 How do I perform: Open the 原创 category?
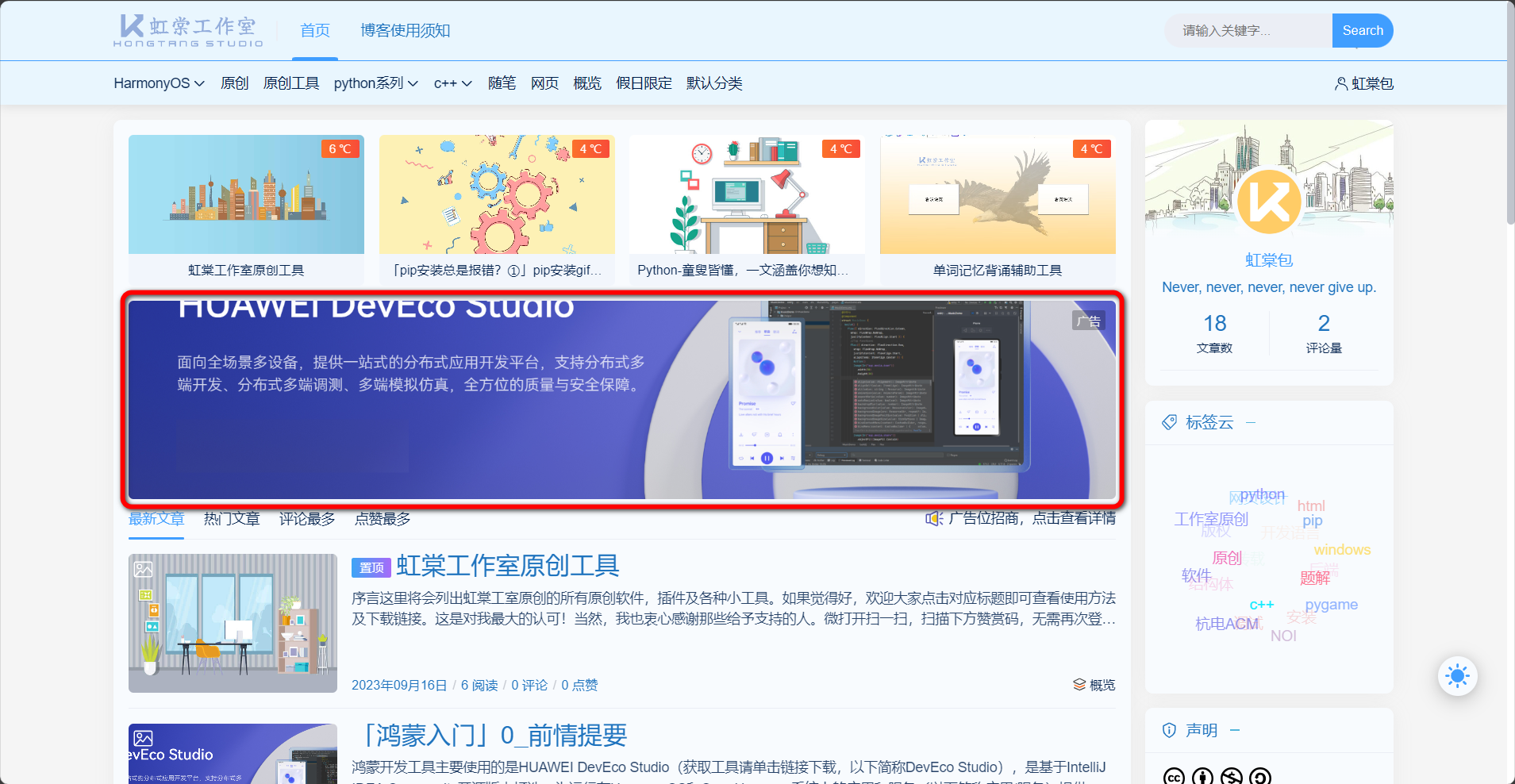click(234, 83)
